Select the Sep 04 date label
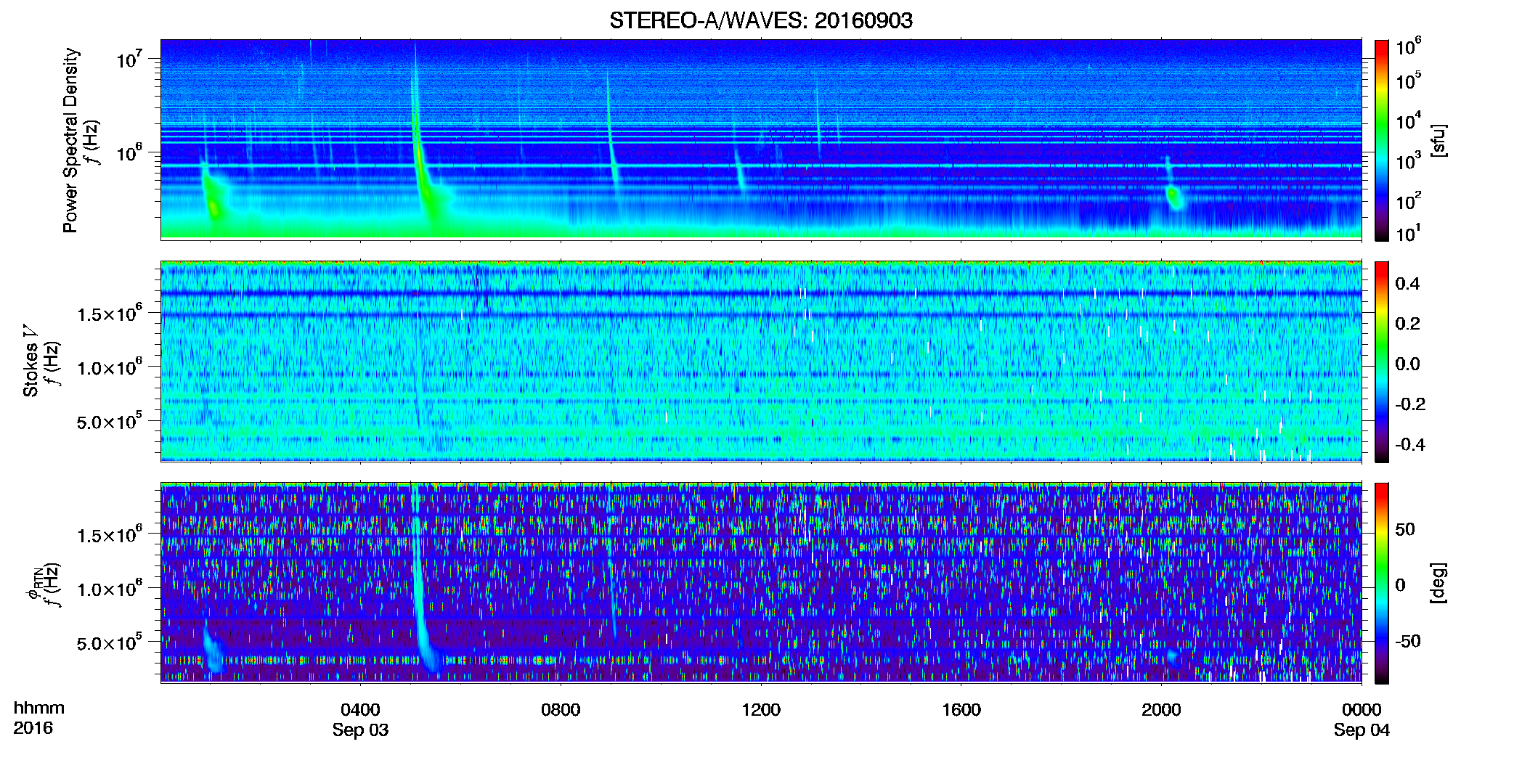Viewport: 1522px width, 784px height. pos(1362,730)
